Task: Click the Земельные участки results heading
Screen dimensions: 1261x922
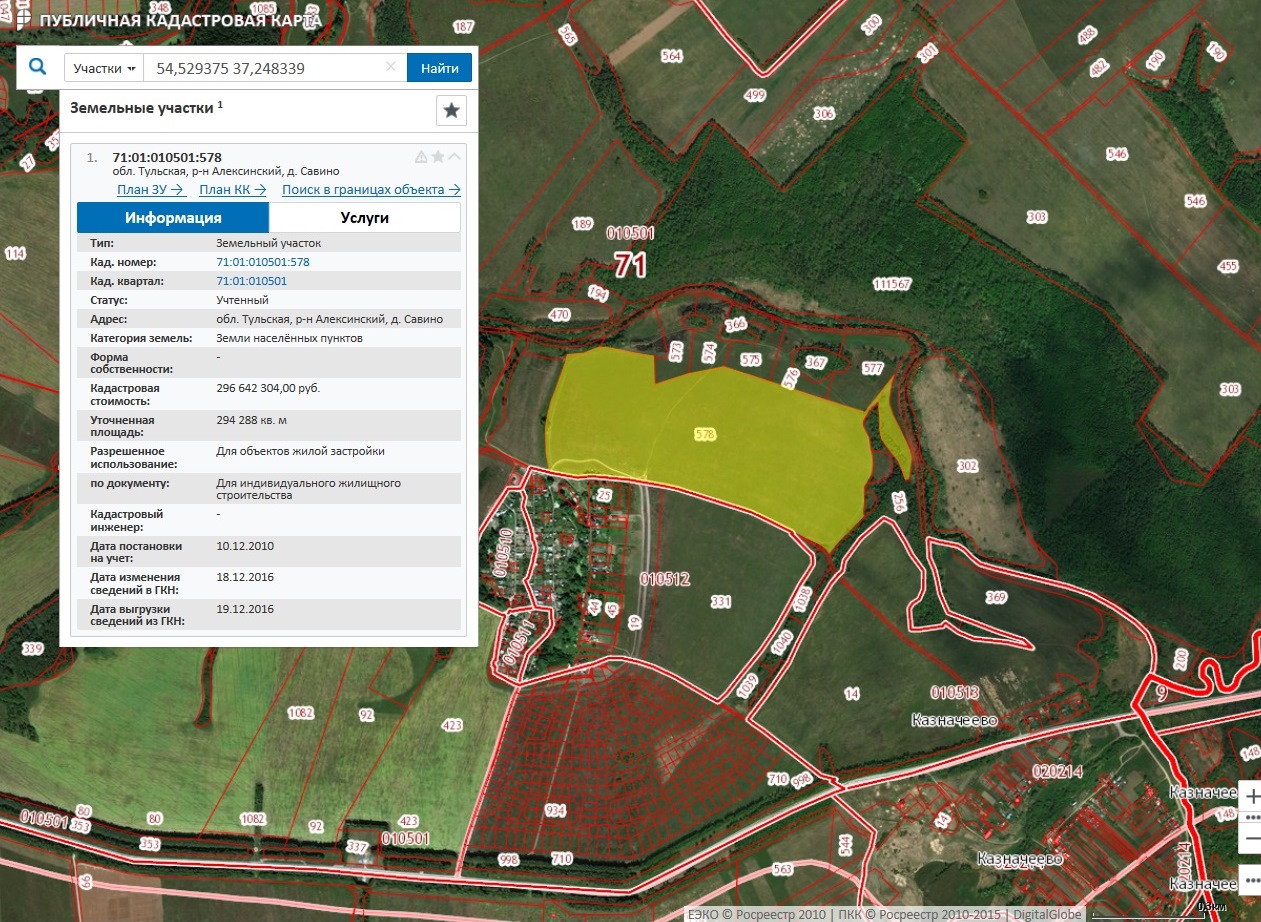Action: click(x=142, y=108)
